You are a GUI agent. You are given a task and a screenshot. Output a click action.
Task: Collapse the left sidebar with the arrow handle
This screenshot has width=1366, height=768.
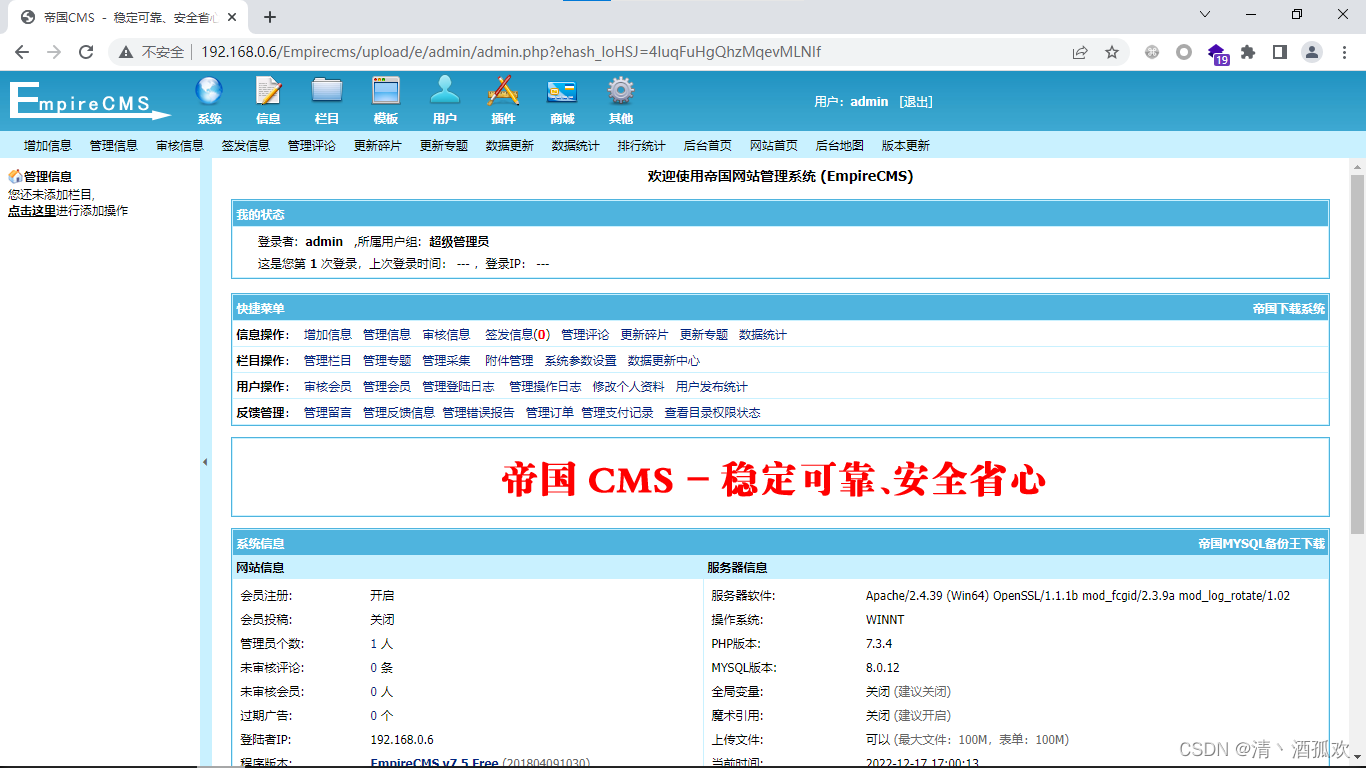(205, 462)
